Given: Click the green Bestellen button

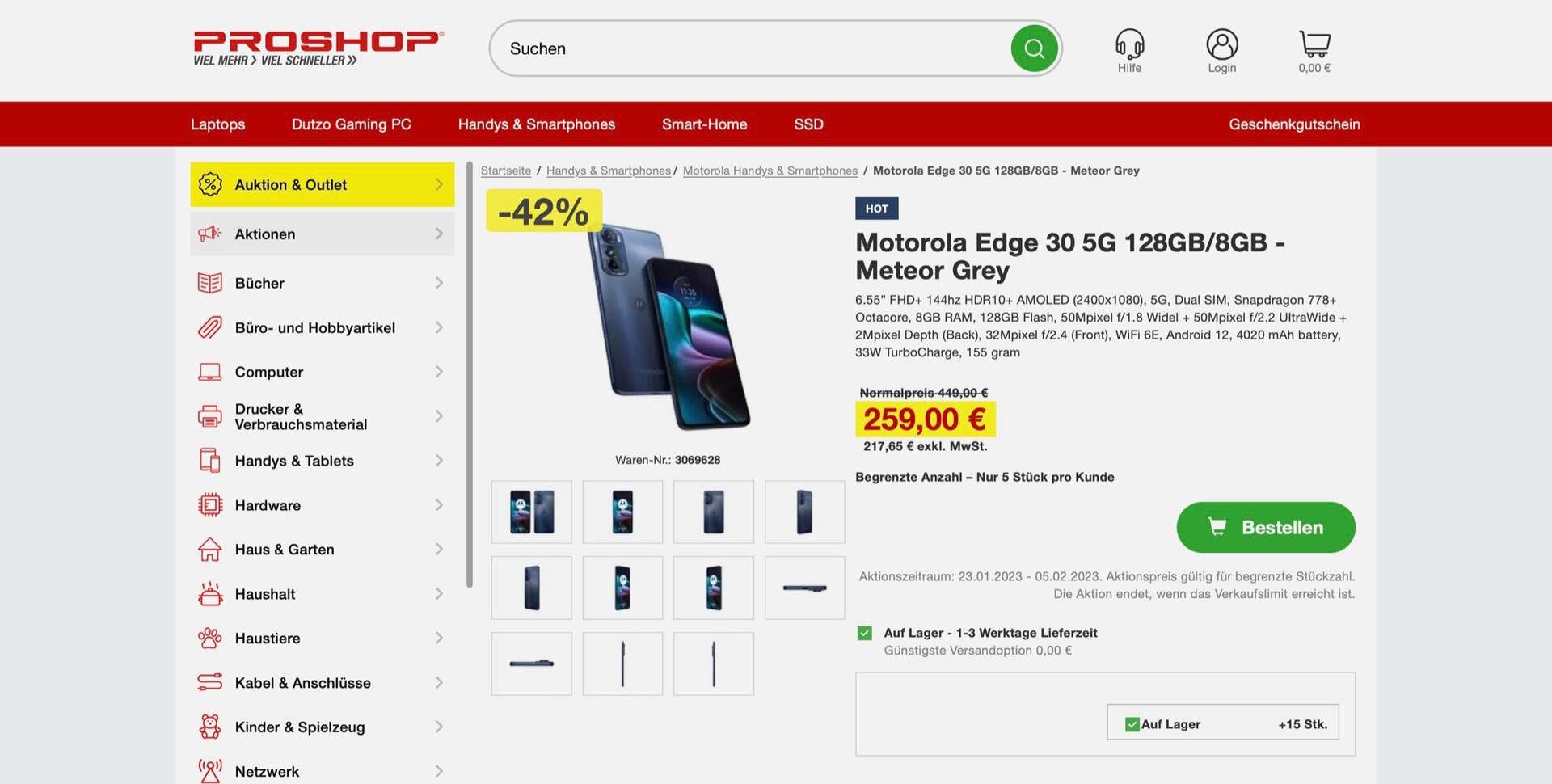Looking at the screenshot, I should 1265,527.
